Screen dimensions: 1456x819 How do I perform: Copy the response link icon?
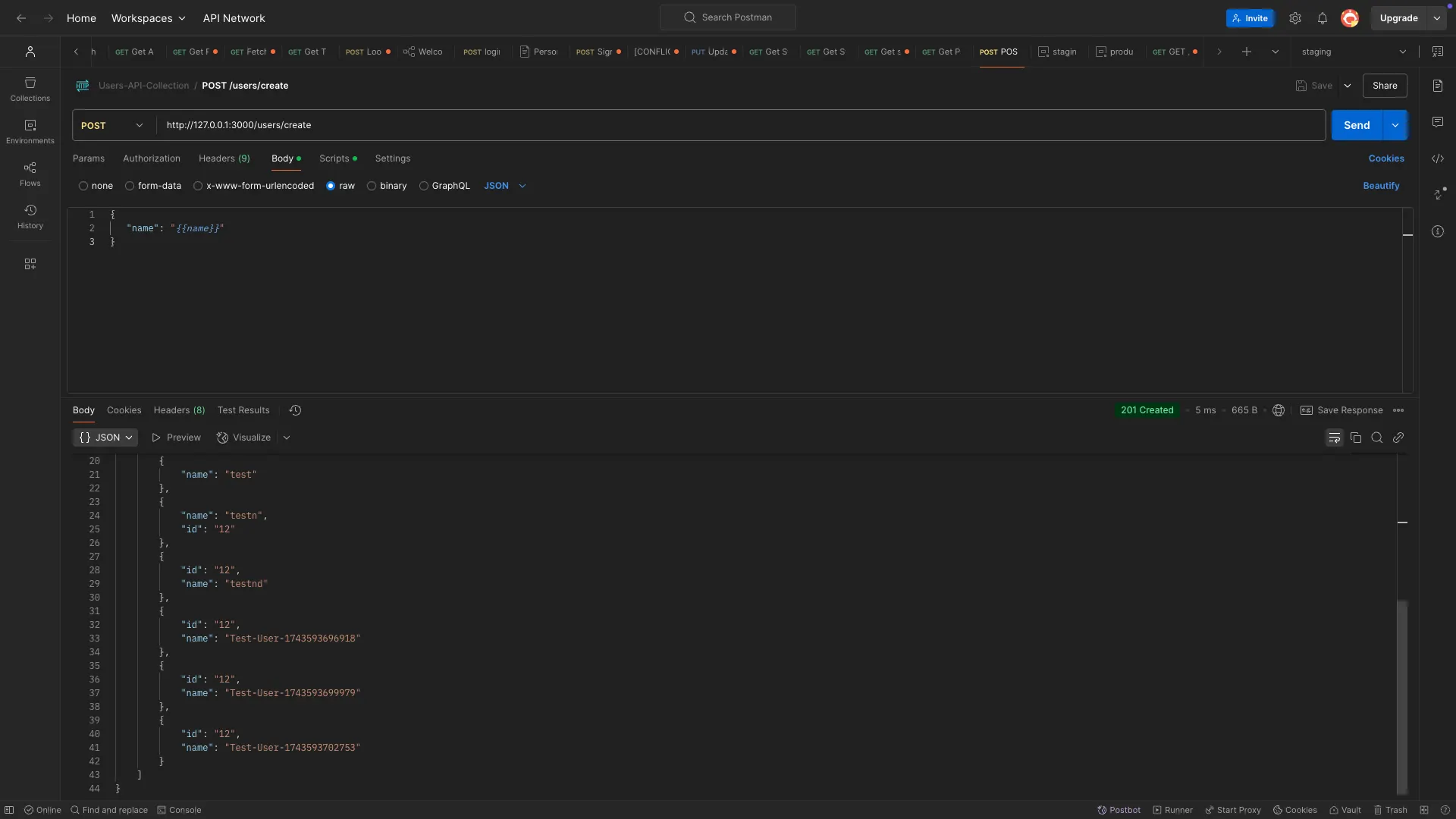click(x=1398, y=438)
